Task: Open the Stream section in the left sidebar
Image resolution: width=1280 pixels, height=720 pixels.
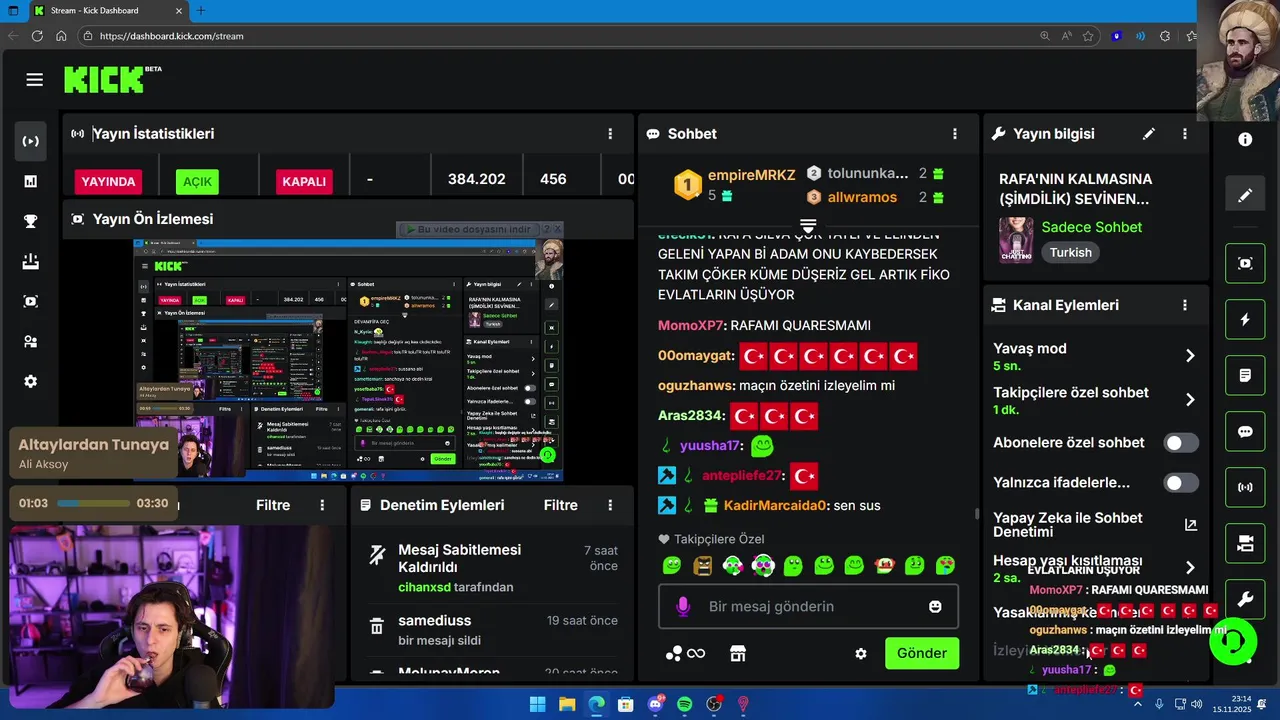Action: coord(31,141)
